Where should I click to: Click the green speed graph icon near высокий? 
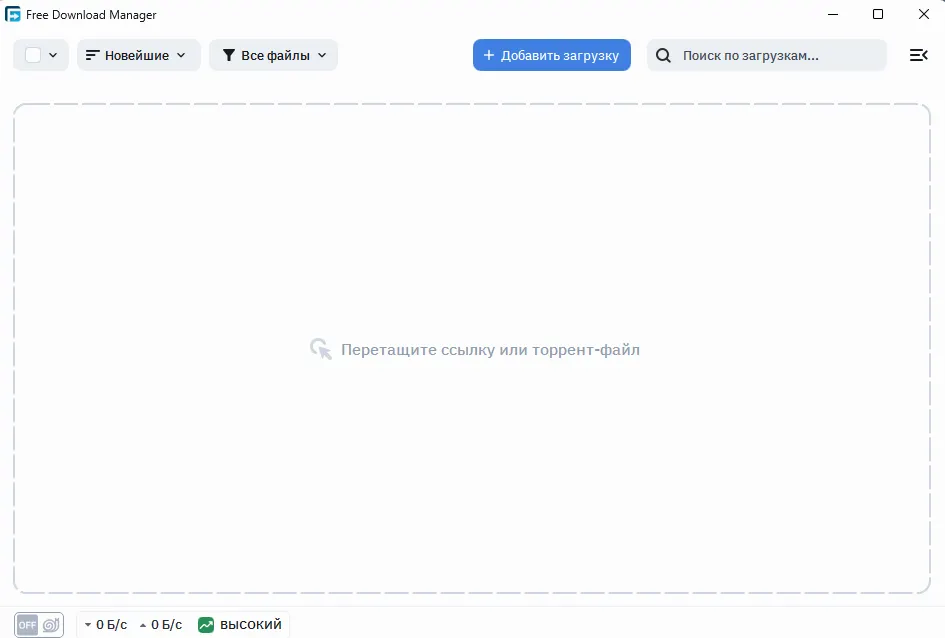click(205, 624)
